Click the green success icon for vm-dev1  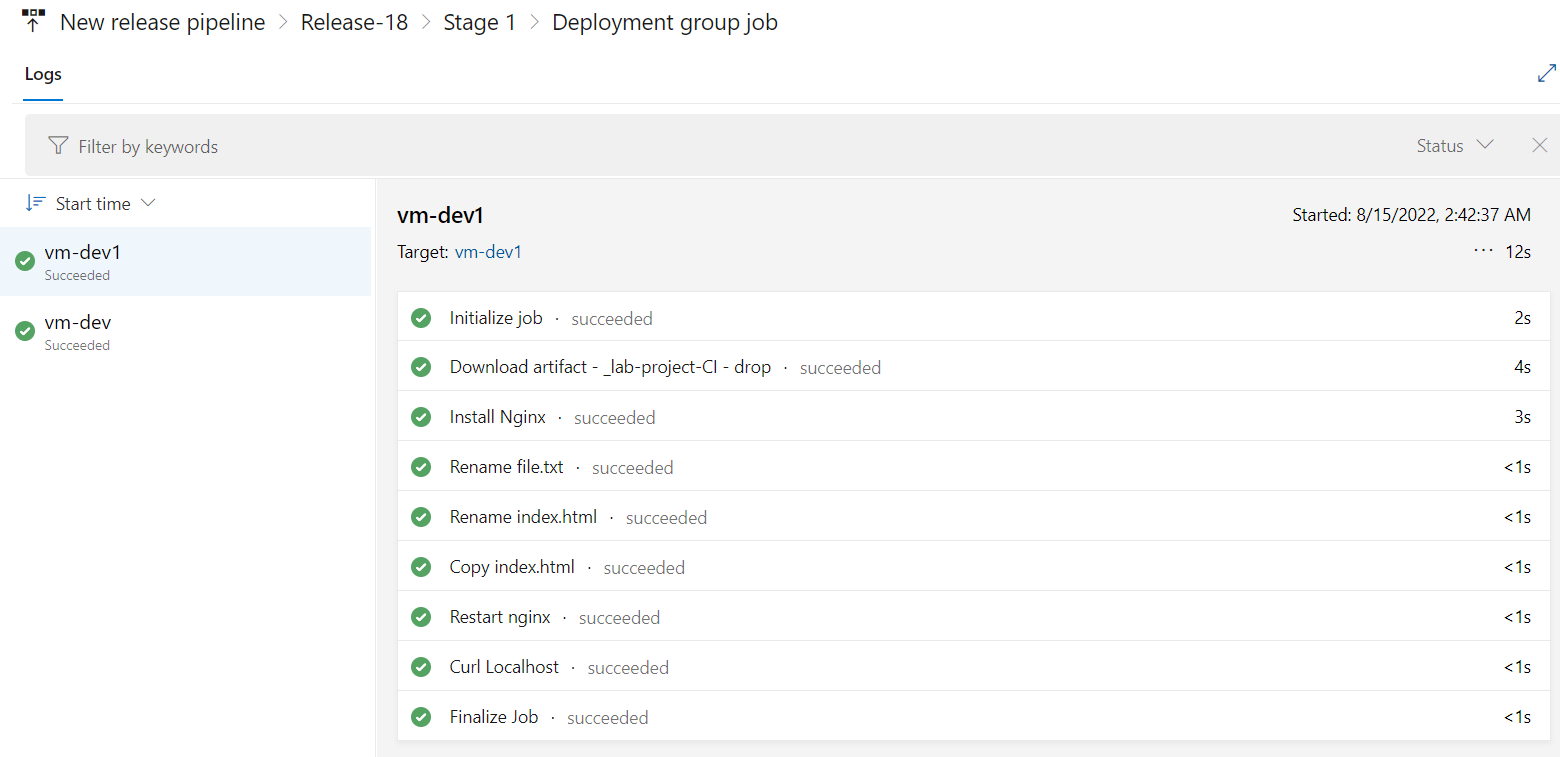point(25,261)
